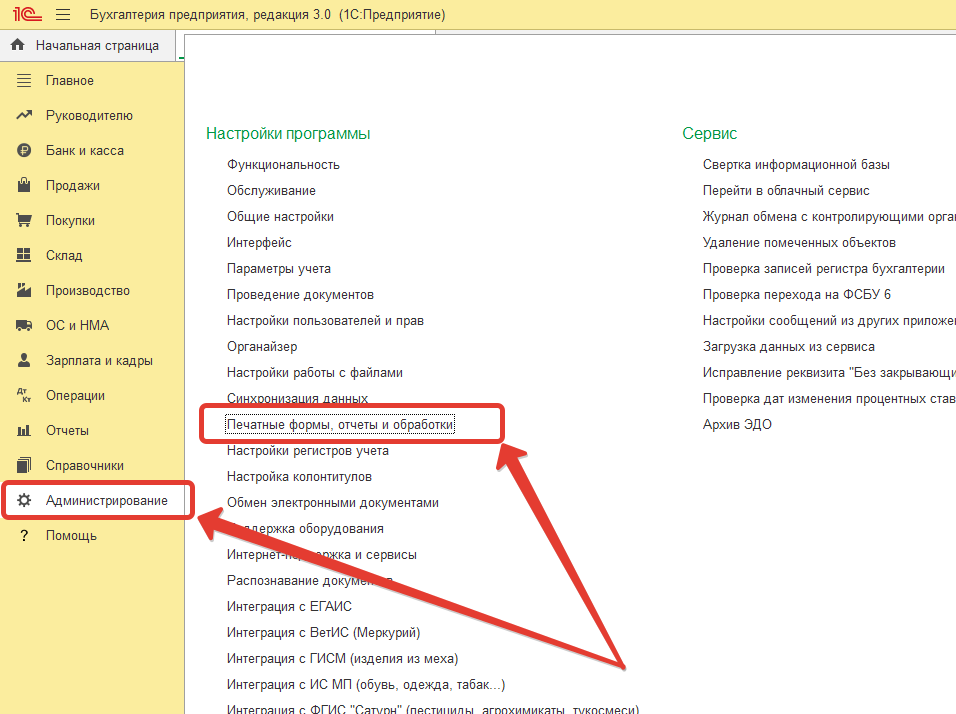
Task: Click the Операции Дт/Кт icon
Action: pyautogui.click(x=24, y=395)
